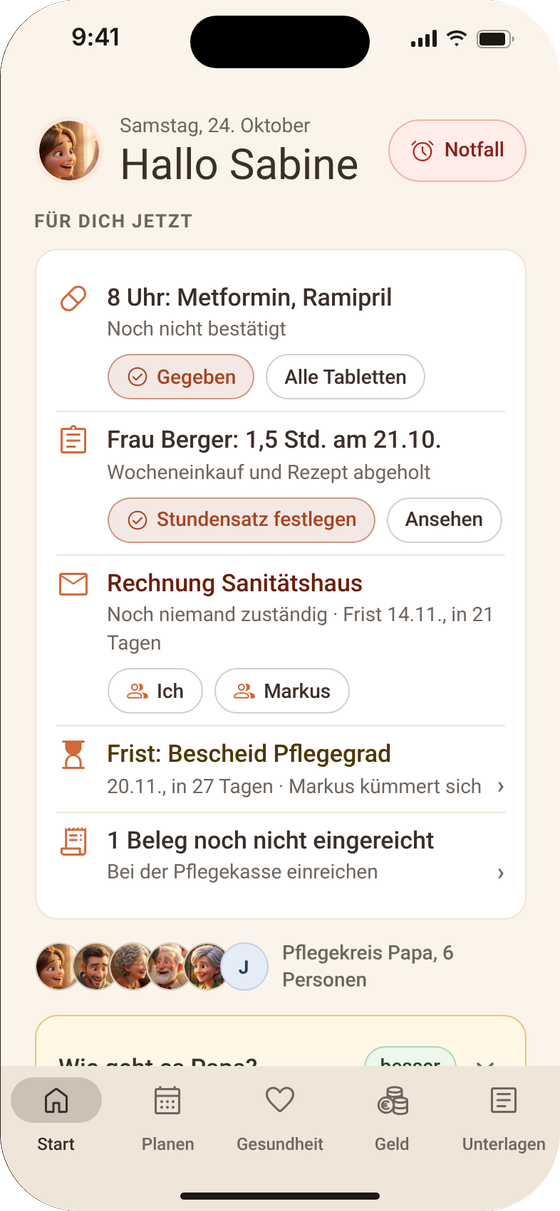The image size is (560, 1211).
Task: Switch to Planen tab
Action: pos(168,1115)
